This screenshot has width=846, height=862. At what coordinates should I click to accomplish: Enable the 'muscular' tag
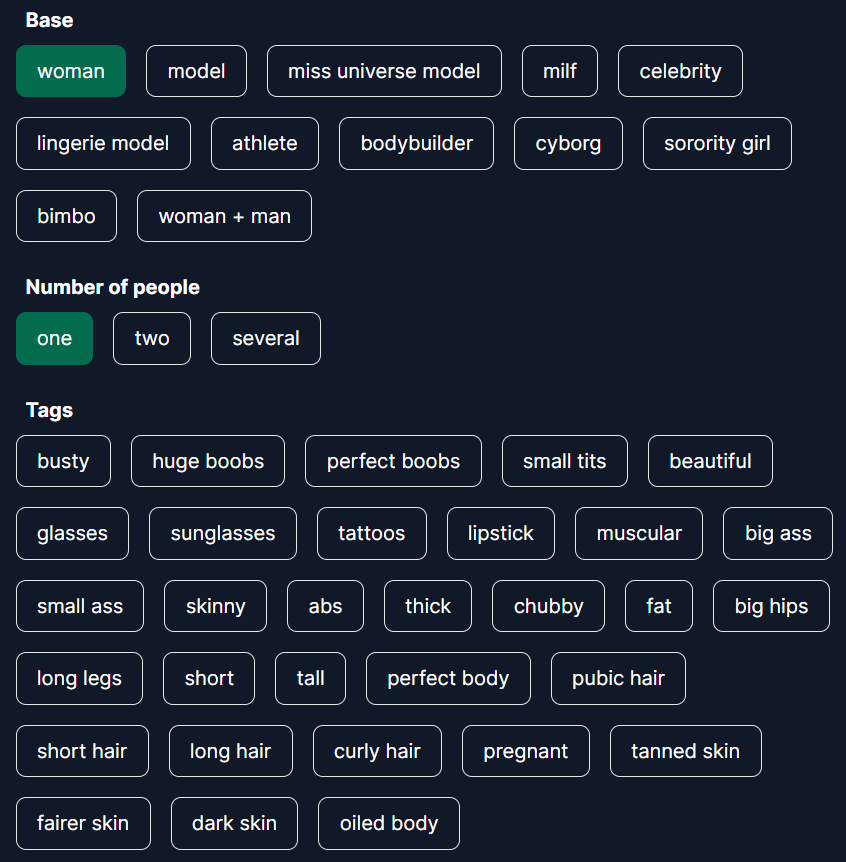tap(639, 533)
